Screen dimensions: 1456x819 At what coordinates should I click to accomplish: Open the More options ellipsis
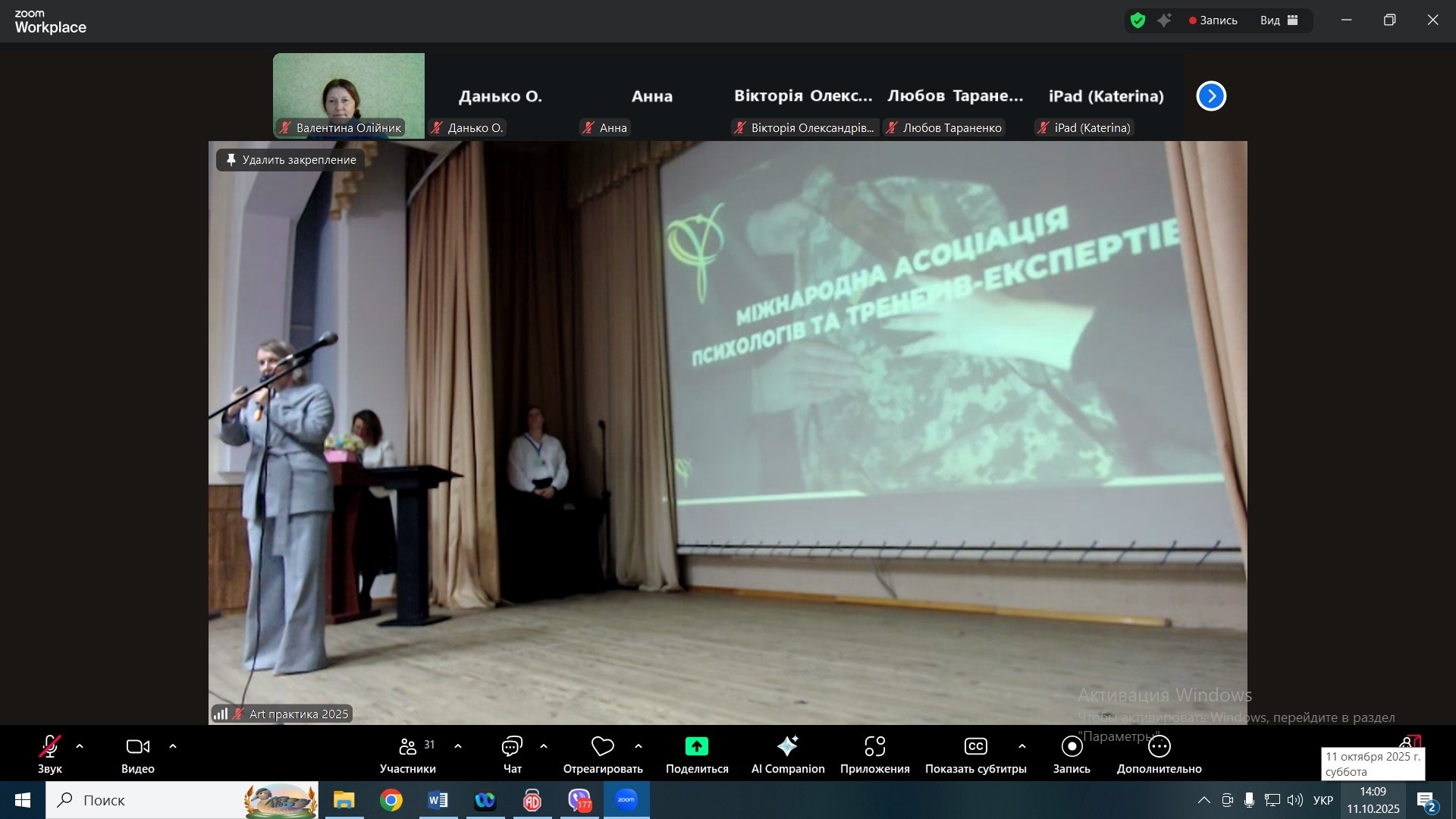[x=1159, y=747]
